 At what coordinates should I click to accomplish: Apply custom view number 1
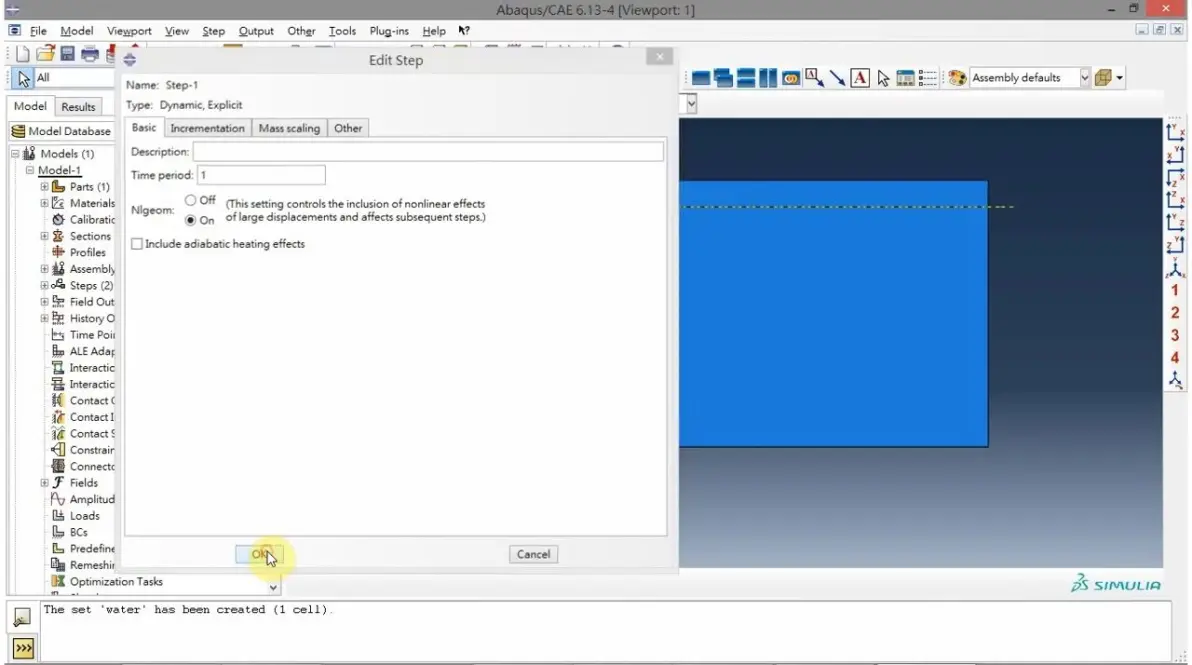point(1175,290)
